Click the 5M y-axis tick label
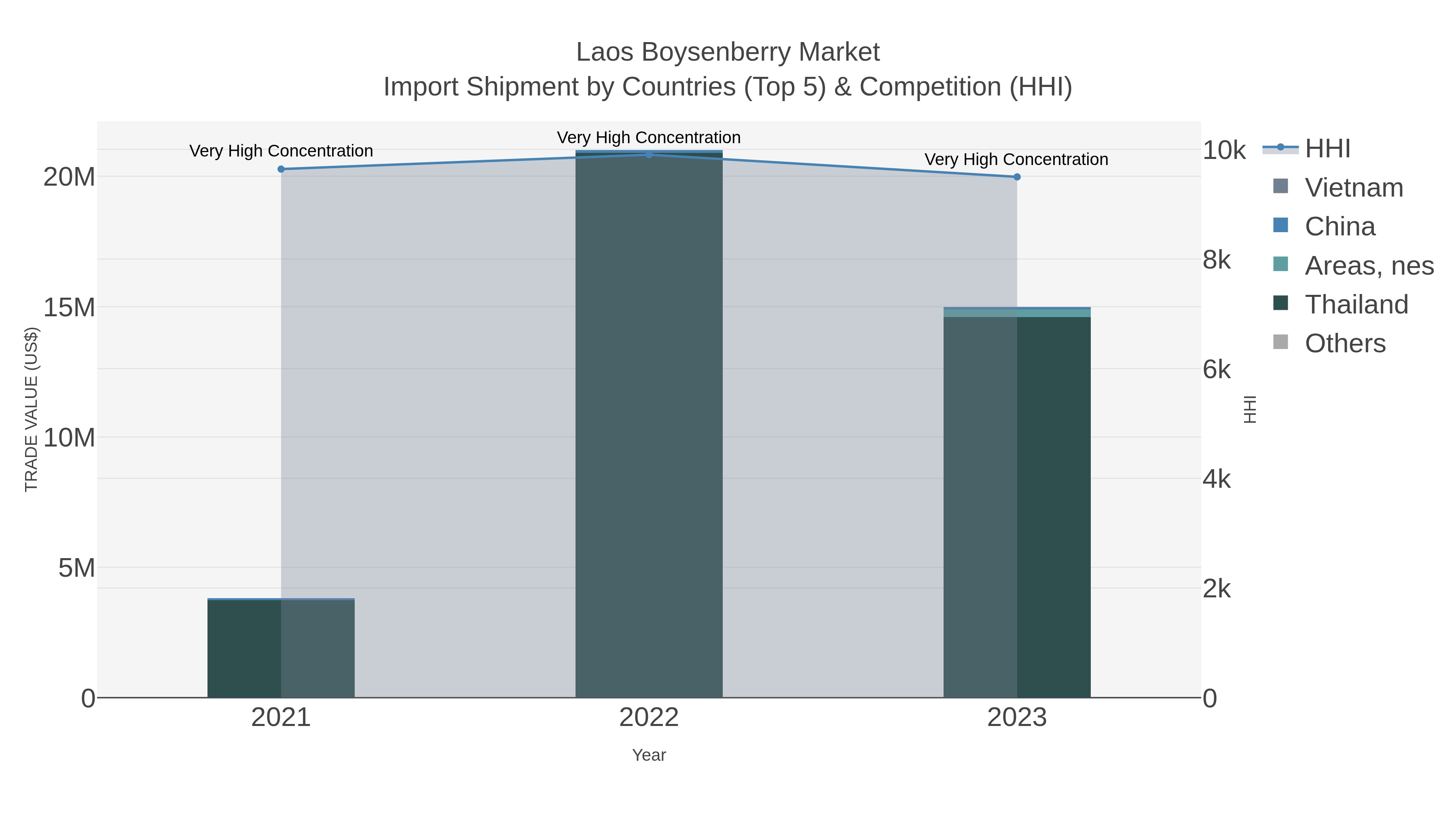The height and width of the screenshot is (819, 1456). tap(76, 568)
